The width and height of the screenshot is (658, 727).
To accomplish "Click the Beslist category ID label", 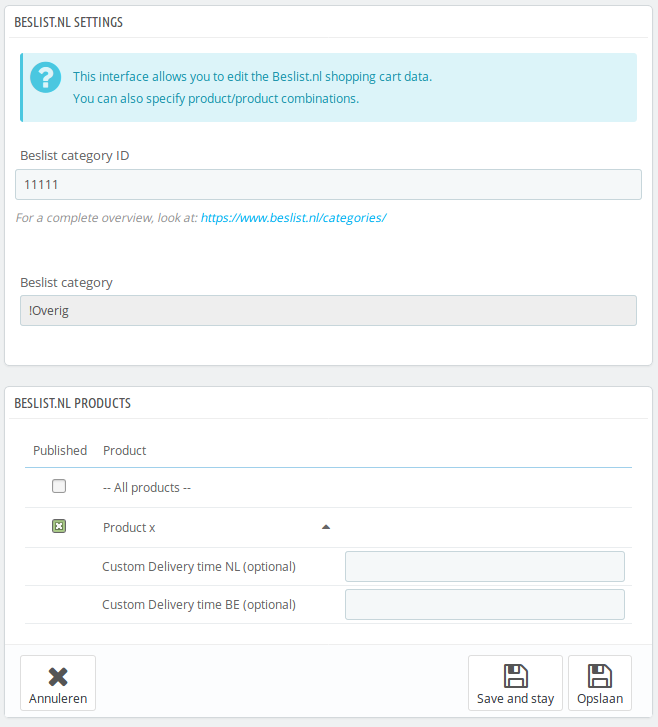I will pos(75,156).
